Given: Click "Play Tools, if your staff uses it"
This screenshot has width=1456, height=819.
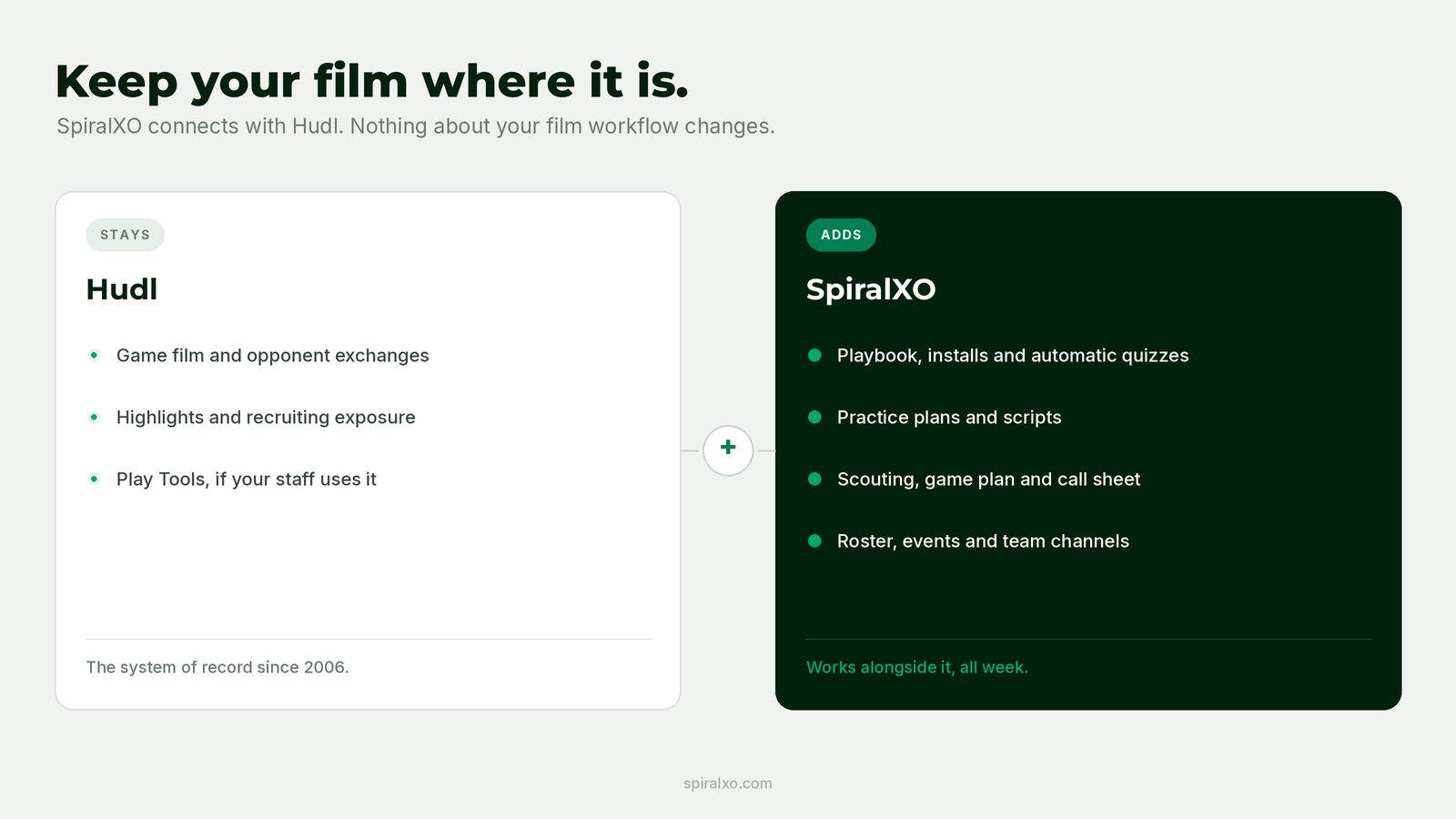Looking at the screenshot, I should click(246, 480).
